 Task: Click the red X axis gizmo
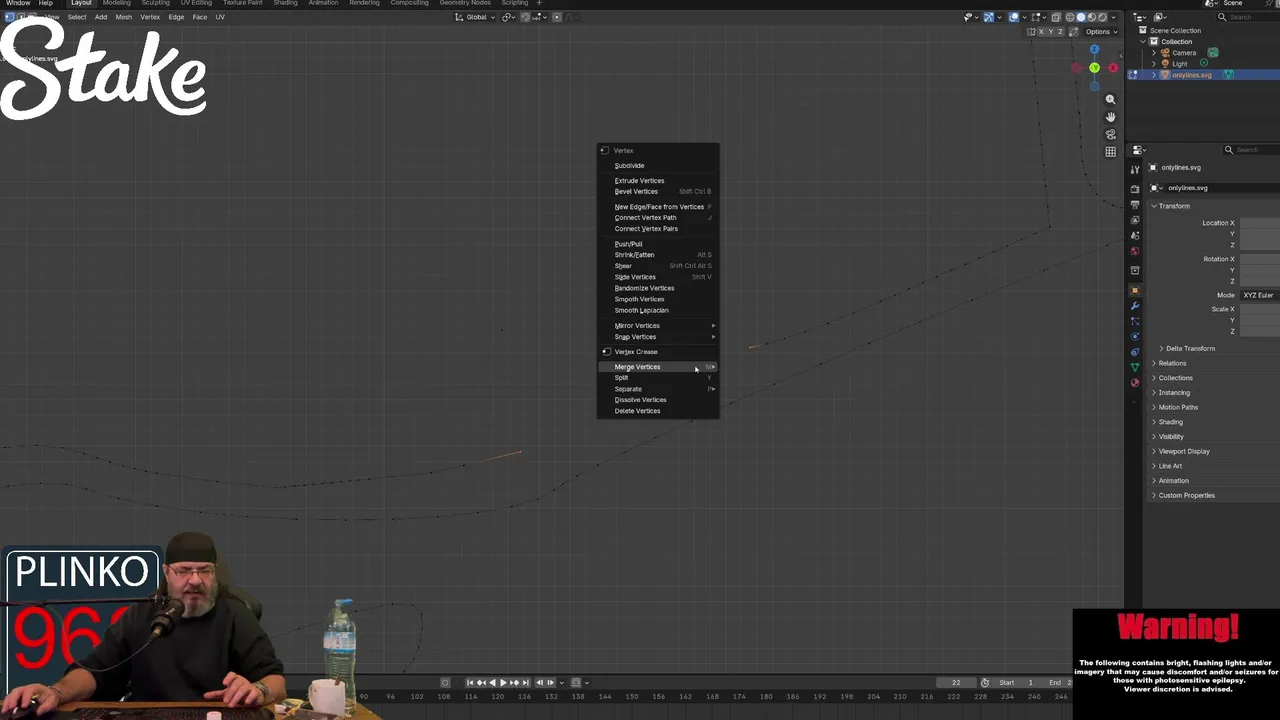coord(1113,67)
